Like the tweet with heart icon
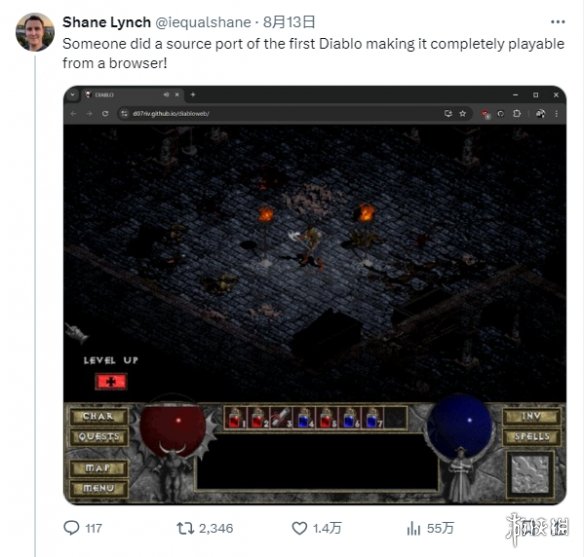The image size is (584, 557). point(299,528)
